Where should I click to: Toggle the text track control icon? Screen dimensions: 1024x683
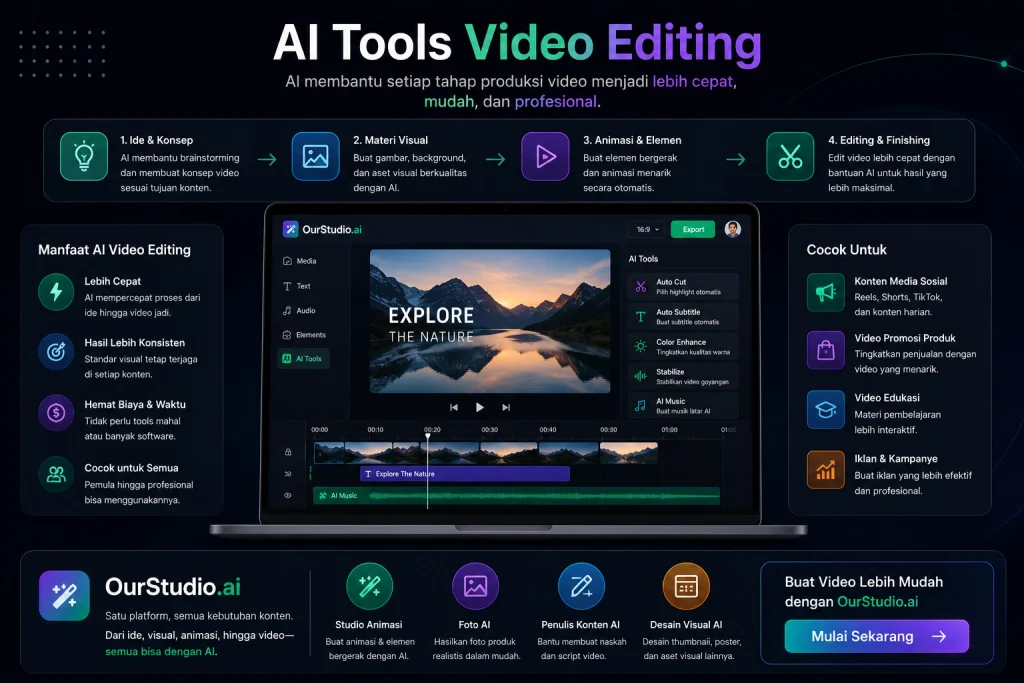point(288,474)
